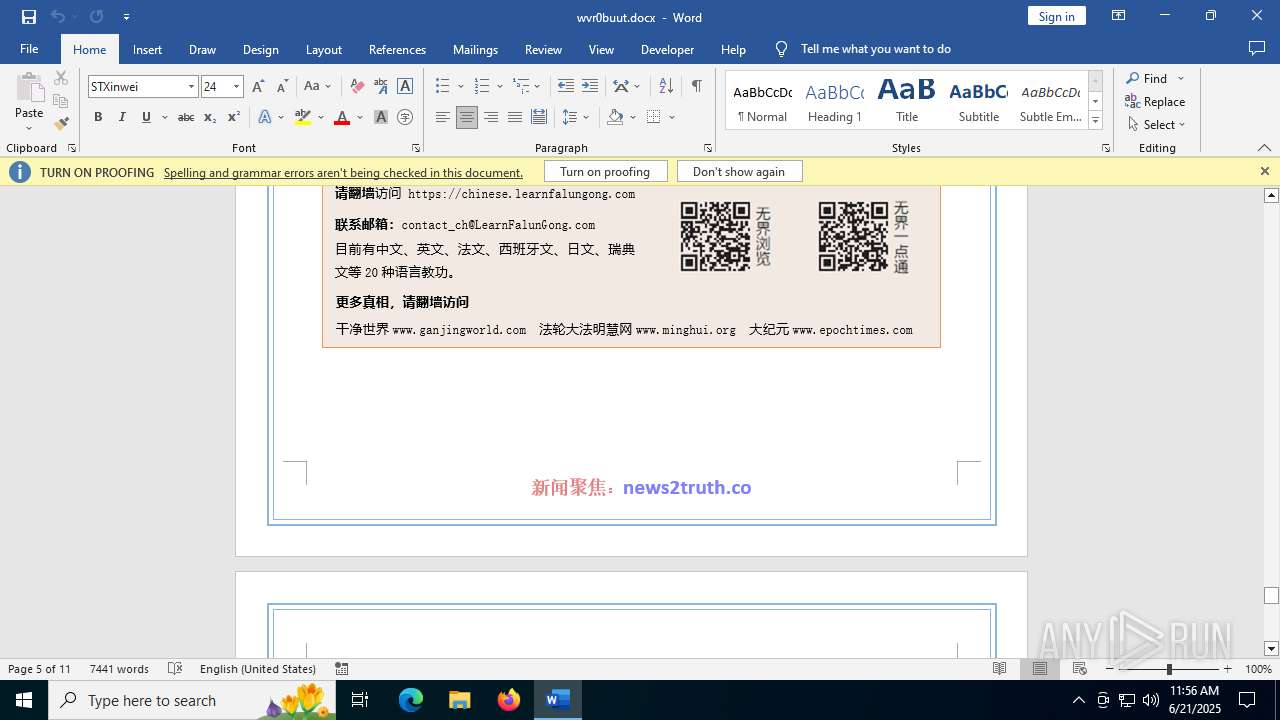This screenshot has height=720, width=1280.
Task: Open the Customize Quick Access Toolbar dropdown
Action: 126,17
